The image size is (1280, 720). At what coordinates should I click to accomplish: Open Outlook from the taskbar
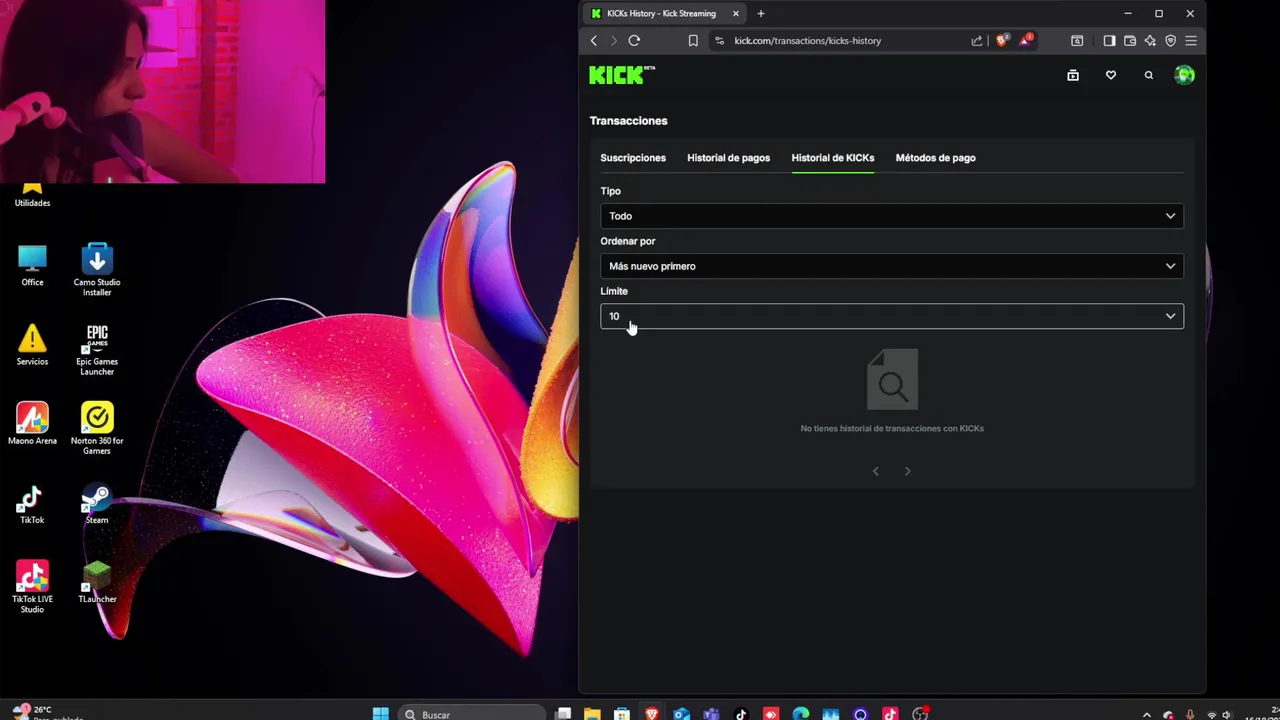coord(681,714)
